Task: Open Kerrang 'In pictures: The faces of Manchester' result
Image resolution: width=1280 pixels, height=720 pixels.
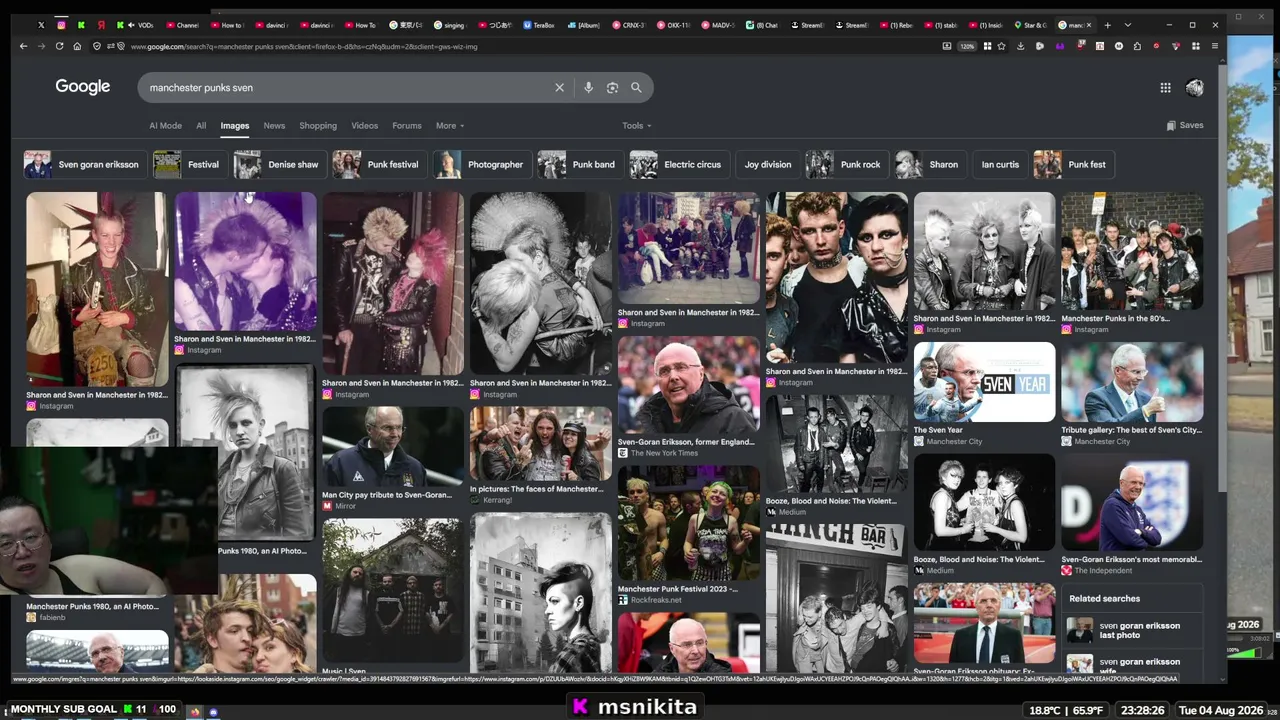Action: (x=540, y=444)
